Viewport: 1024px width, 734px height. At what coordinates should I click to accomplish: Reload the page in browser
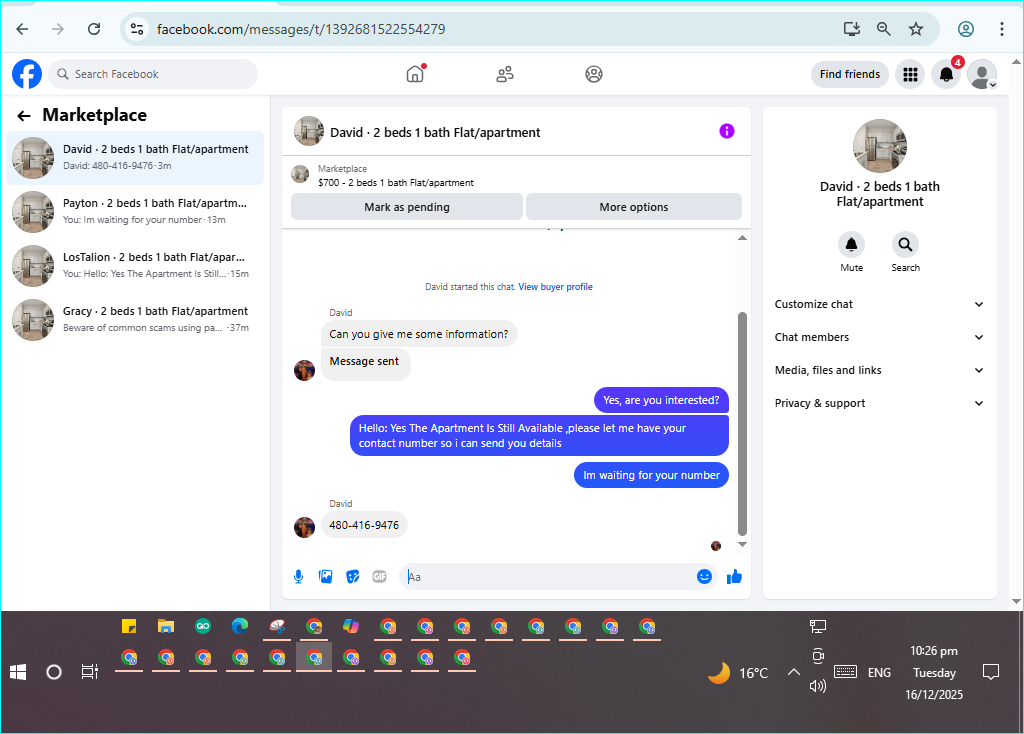tap(94, 29)
